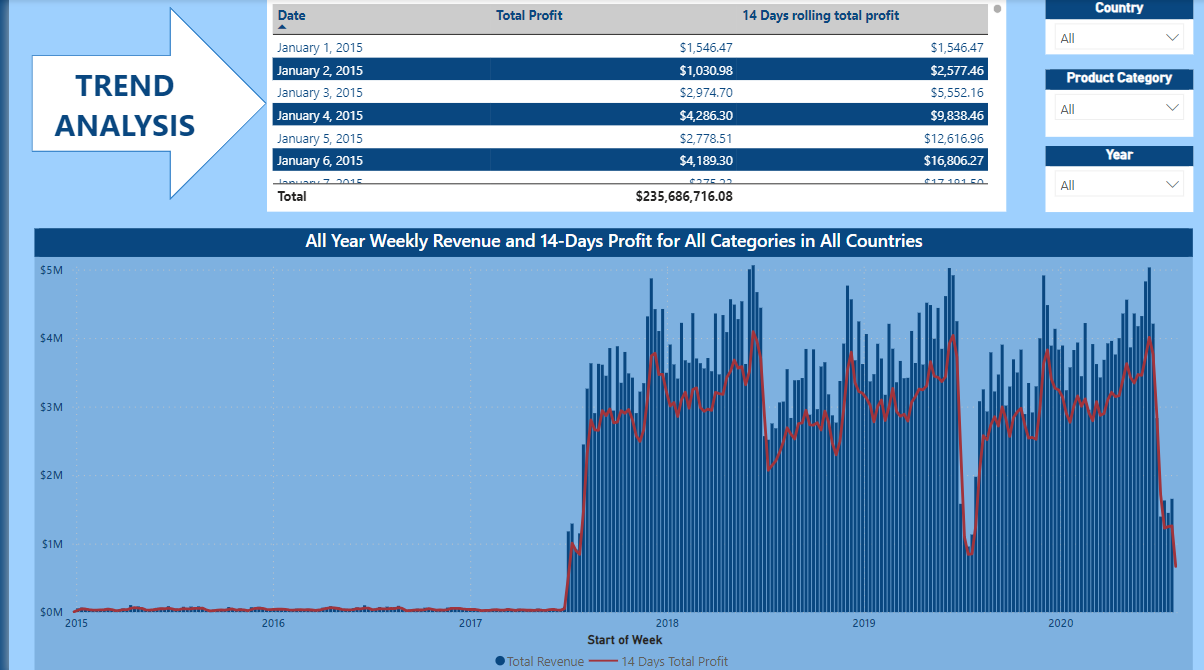Select the January 3, 2015 row date

[320, 93]
